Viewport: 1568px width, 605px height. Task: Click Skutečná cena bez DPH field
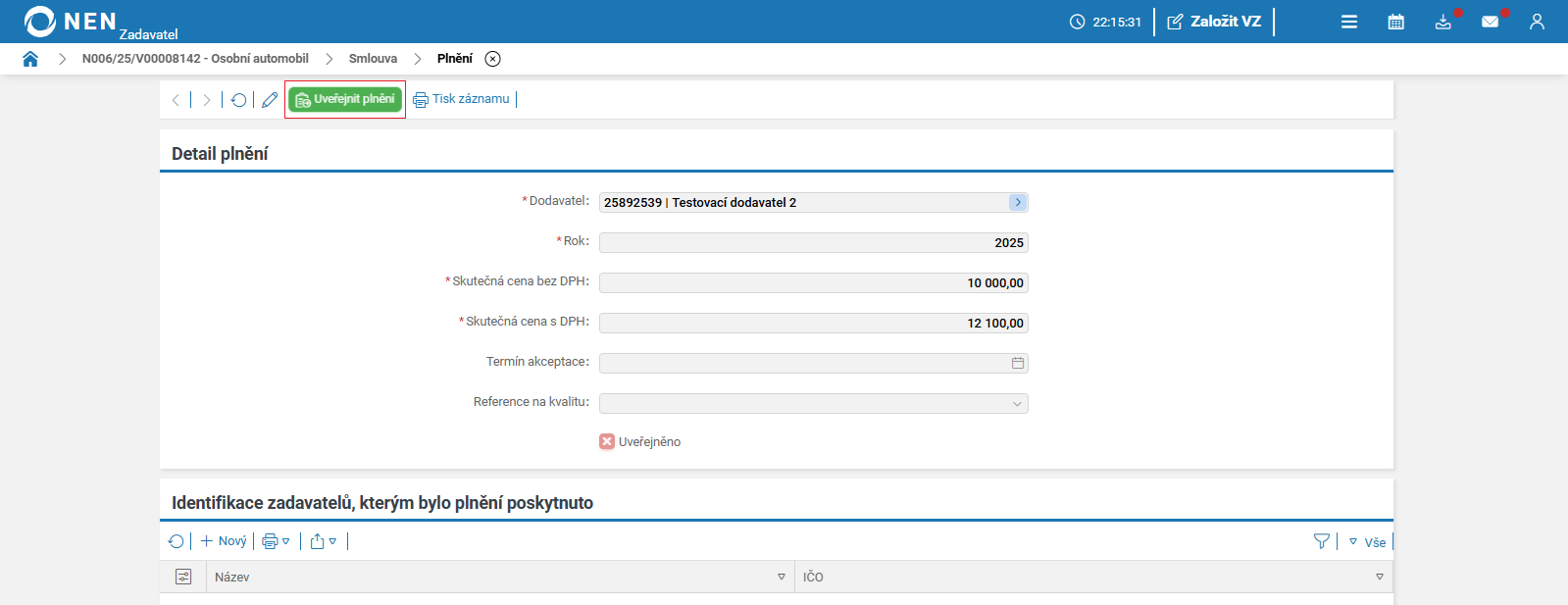(814, 282)
